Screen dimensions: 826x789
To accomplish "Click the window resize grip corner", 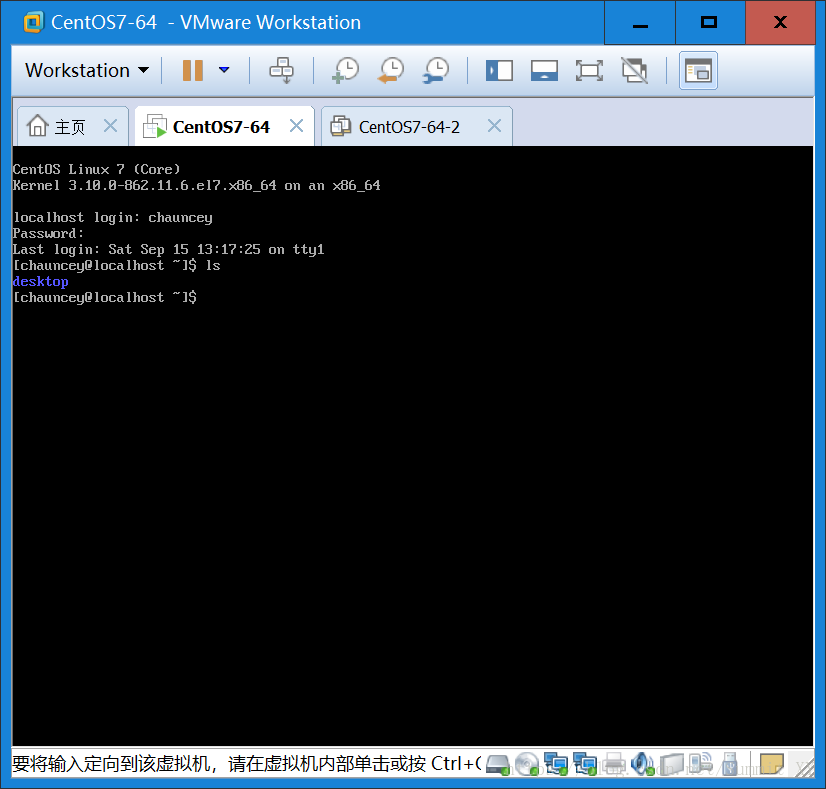I will (805, 768).
